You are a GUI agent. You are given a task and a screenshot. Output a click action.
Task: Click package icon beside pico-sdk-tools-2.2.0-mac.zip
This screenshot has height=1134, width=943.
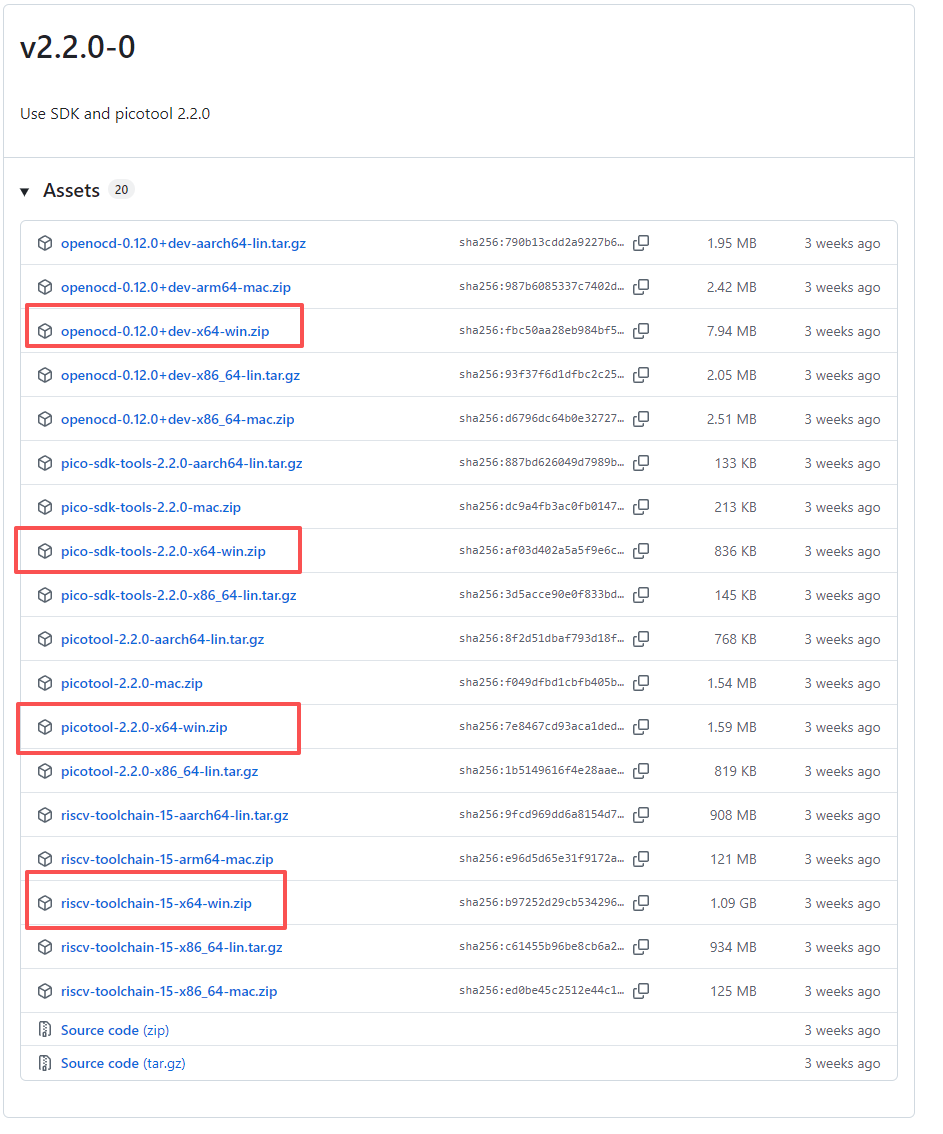[x=45, y=507]
